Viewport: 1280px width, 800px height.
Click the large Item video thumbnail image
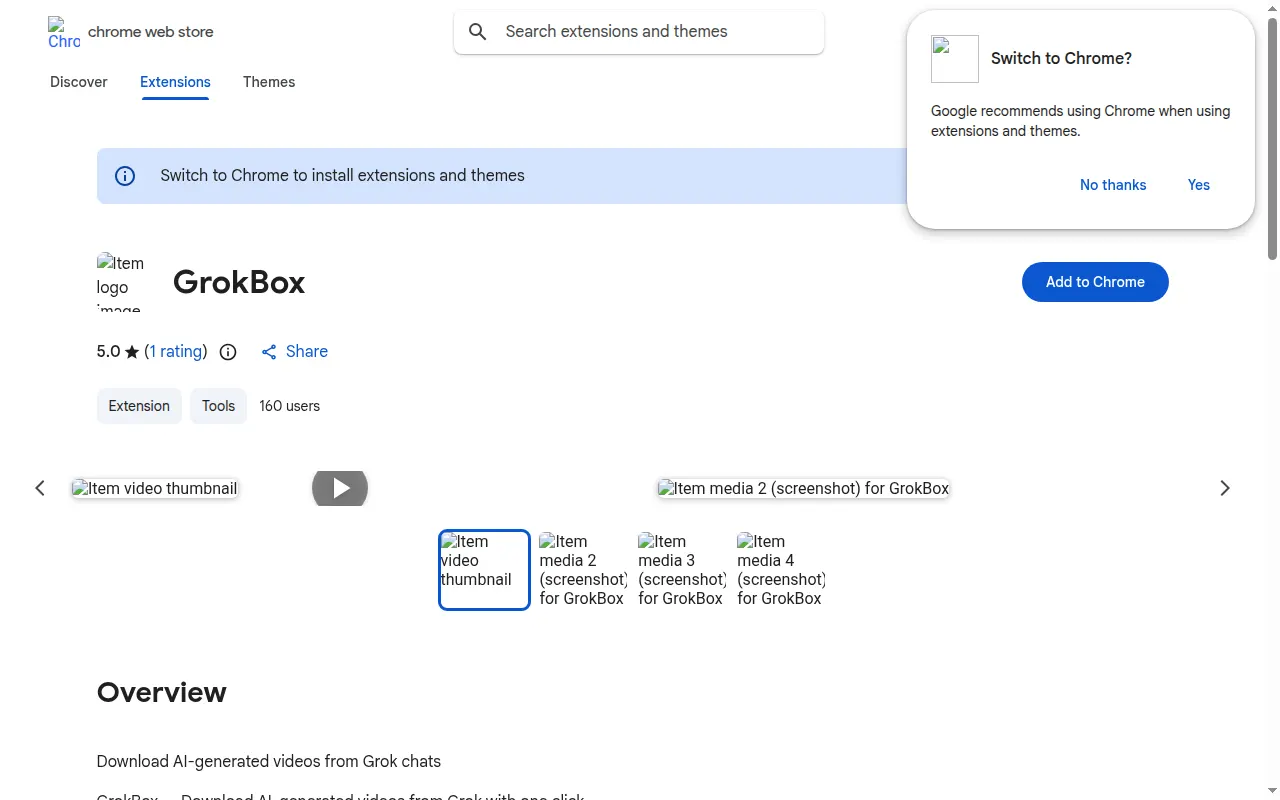pos(155,488)
